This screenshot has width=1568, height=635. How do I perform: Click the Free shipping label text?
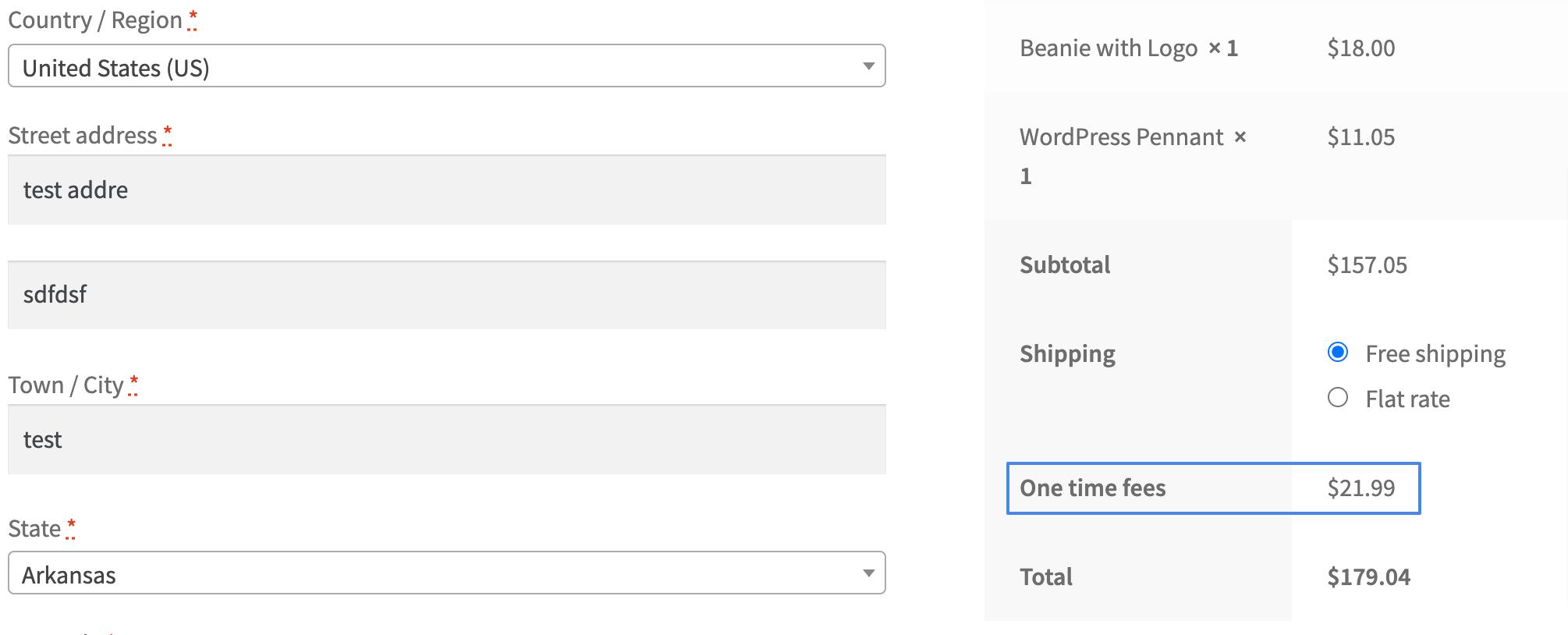pyautogui.click(x=1435, y=354)
